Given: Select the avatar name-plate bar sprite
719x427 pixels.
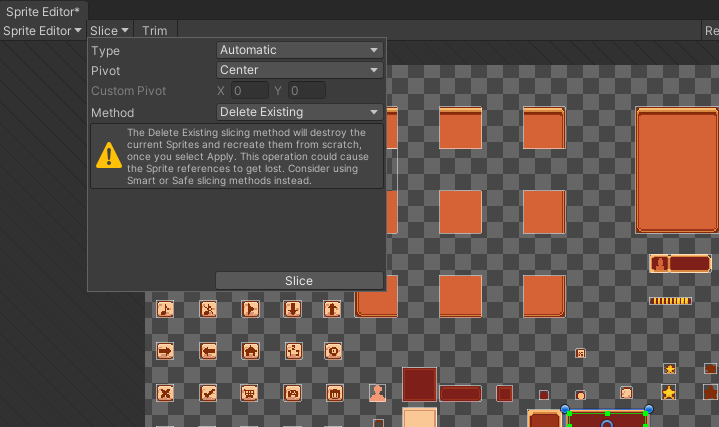Looking at the screenshot, I should pos(680,264).
